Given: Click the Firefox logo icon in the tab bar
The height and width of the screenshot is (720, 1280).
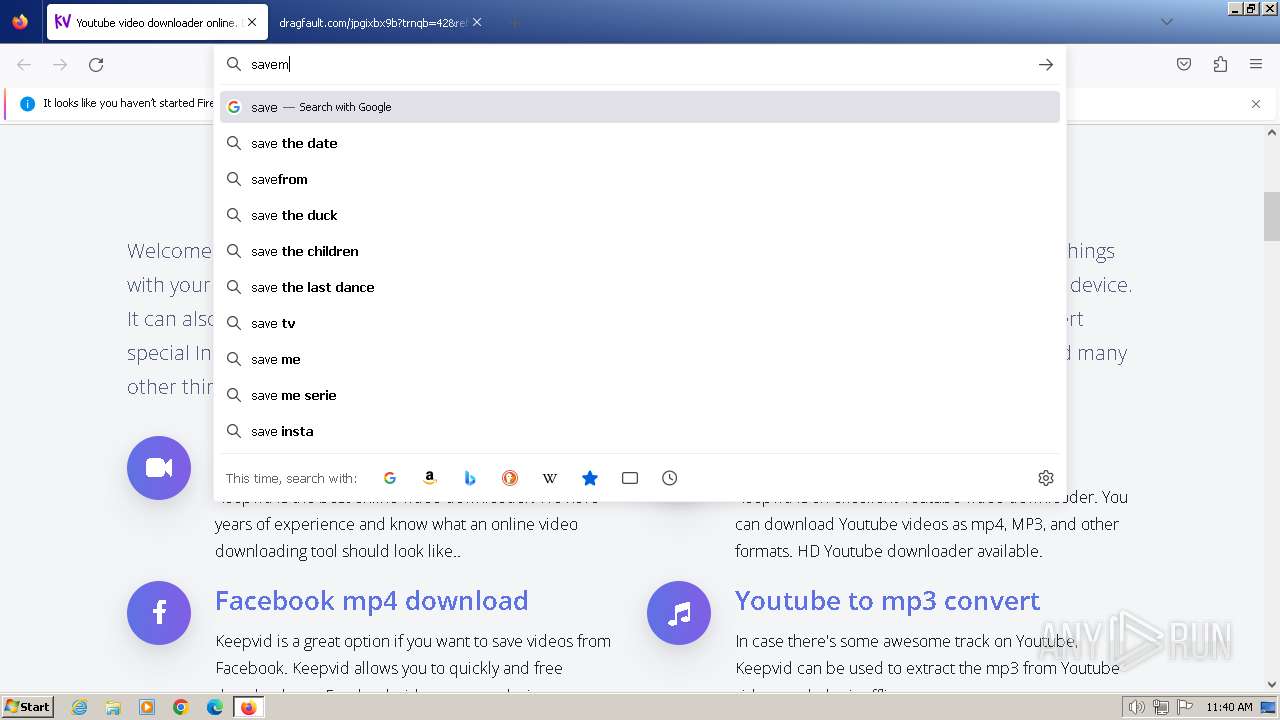Looking at the screenshot, I should pyautogui.click(x=20, y=22).
